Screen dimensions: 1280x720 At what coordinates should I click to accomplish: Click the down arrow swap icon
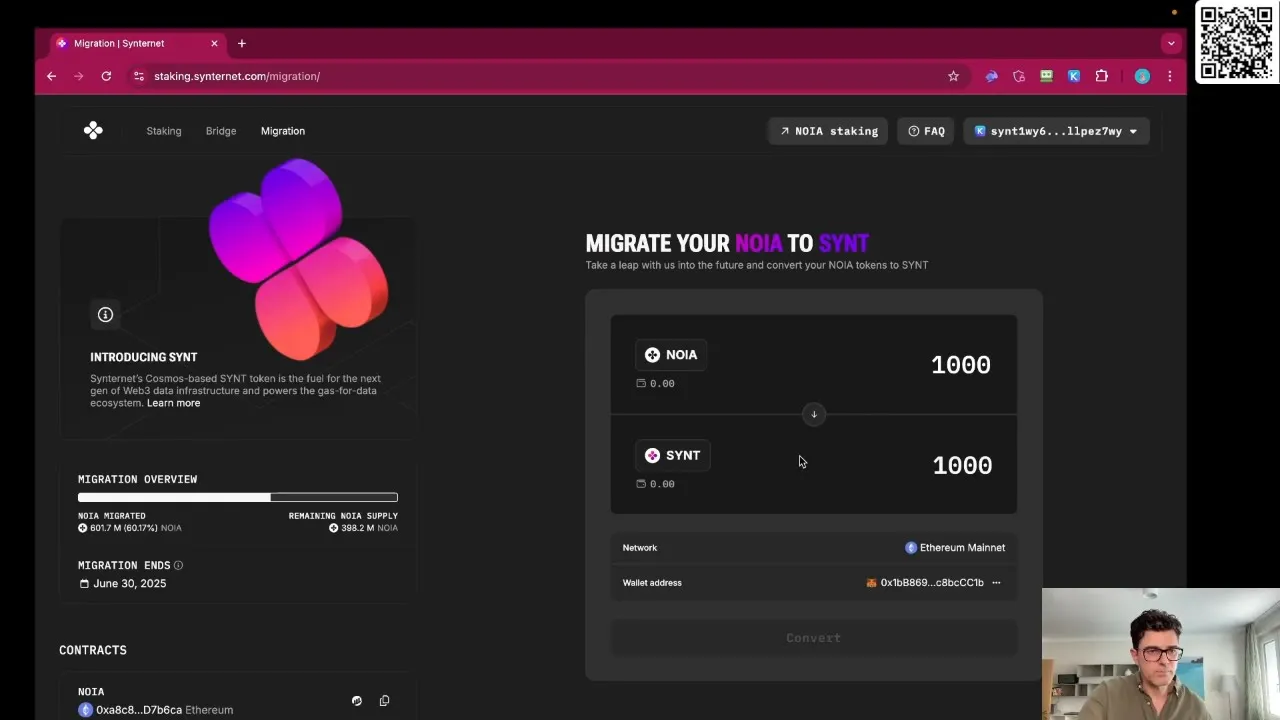point(814,414)
